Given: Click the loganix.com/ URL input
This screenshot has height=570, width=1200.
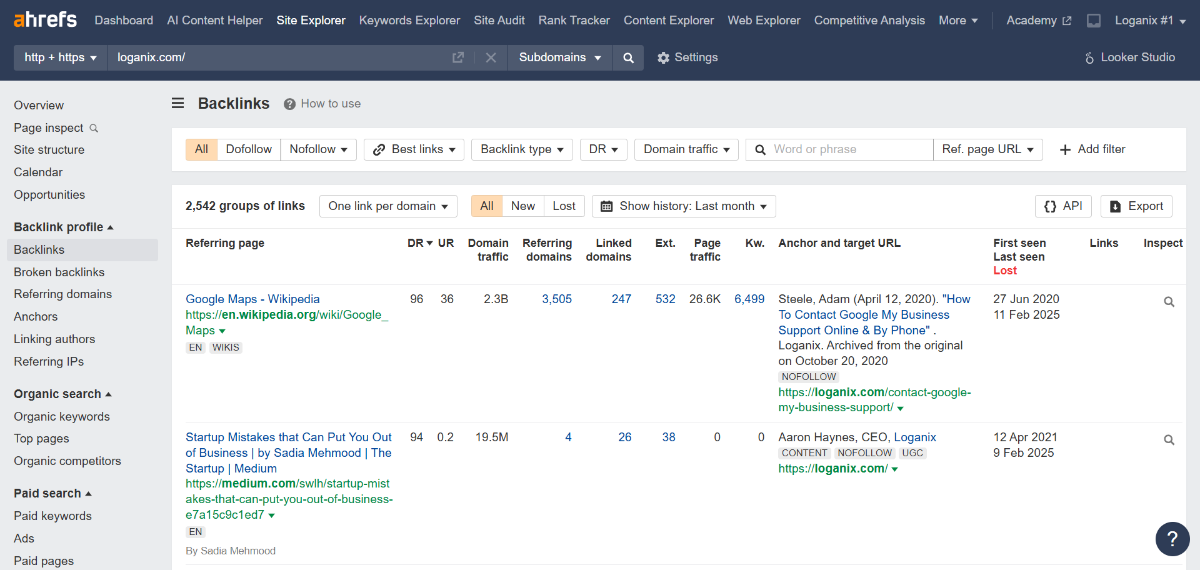Looking at the screenshot, I should point(277,58).
